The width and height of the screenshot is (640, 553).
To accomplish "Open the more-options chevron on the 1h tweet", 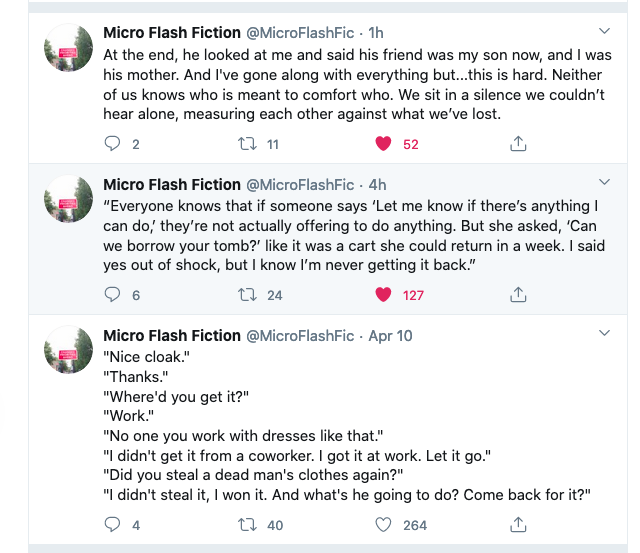I will coord(604,31).
